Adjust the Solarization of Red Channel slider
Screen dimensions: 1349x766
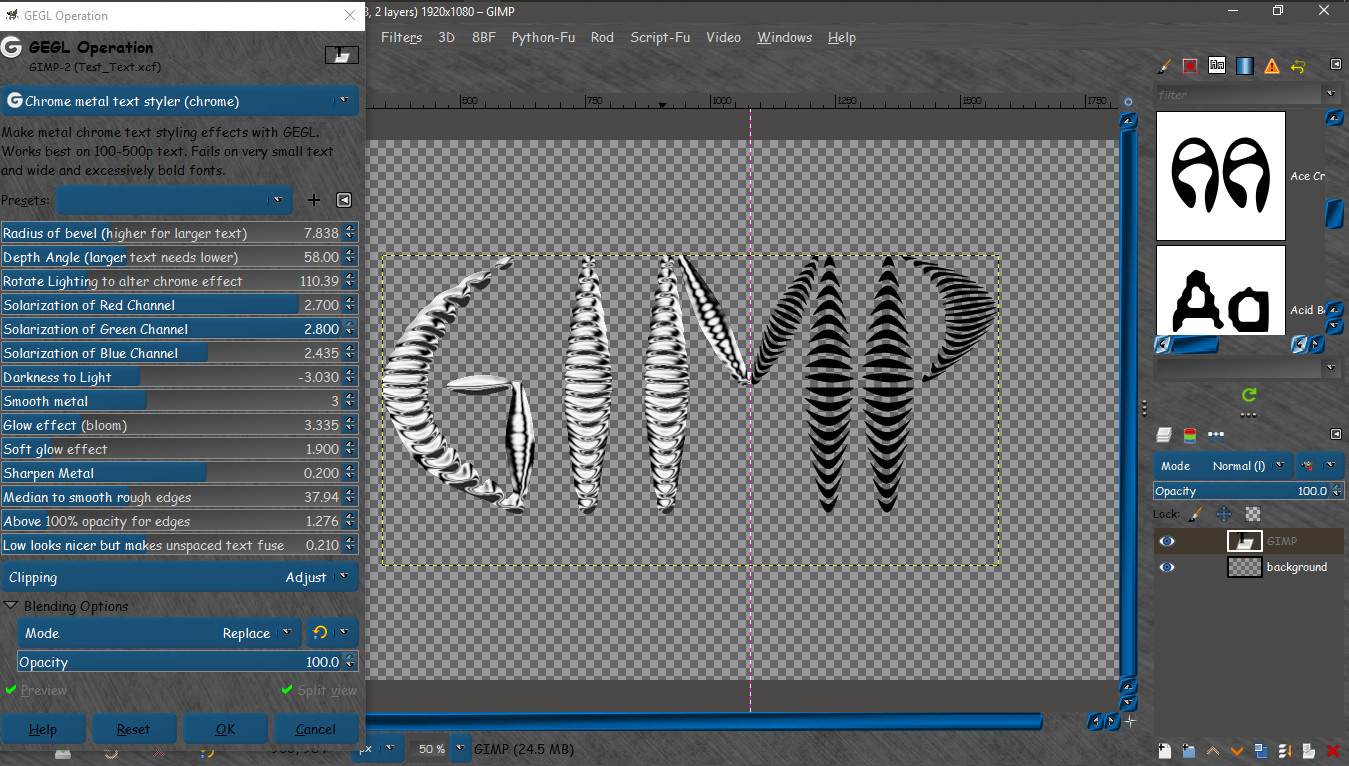(x=180, y=305)
